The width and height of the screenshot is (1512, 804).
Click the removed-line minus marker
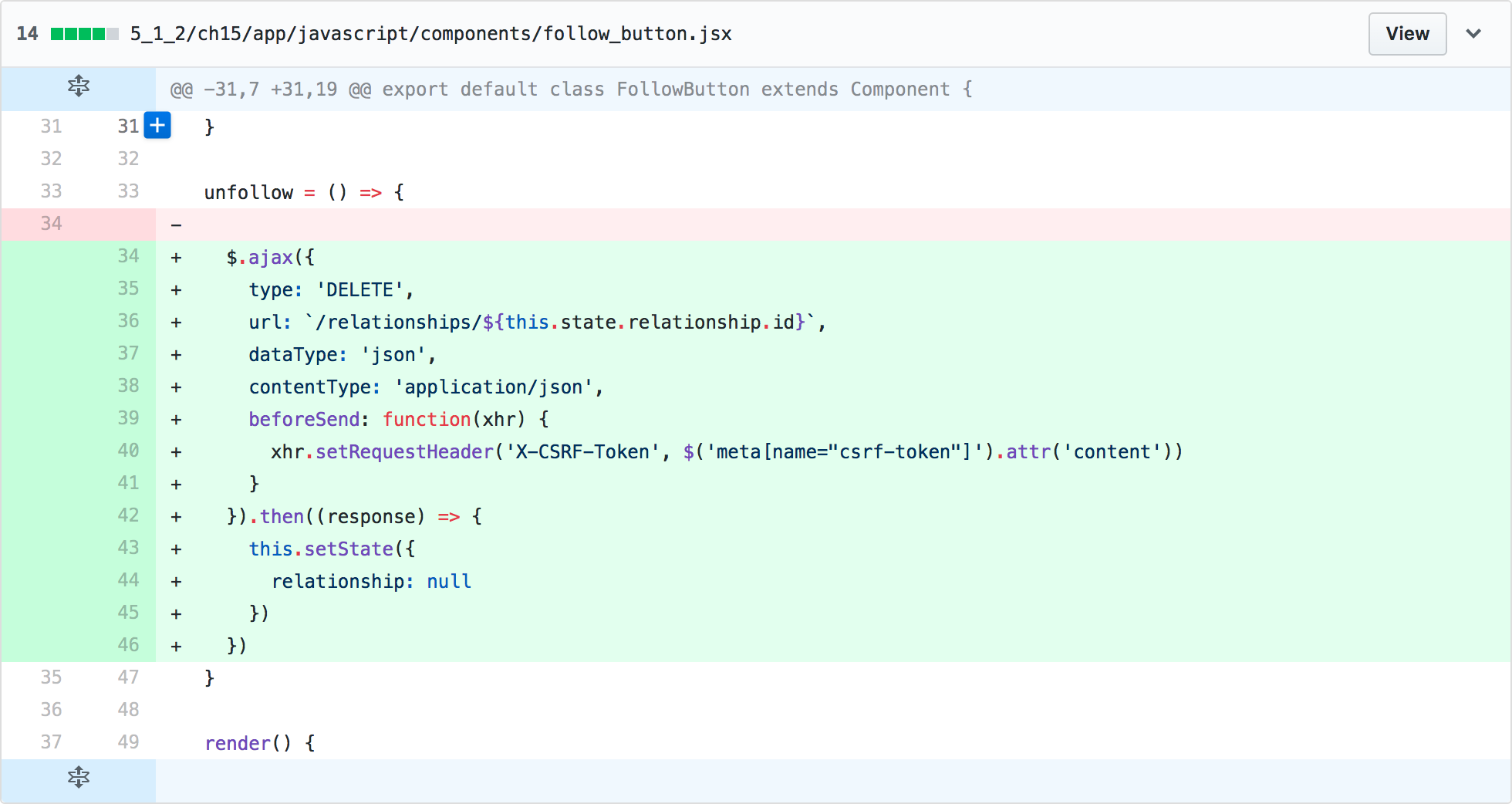point(176,225)
